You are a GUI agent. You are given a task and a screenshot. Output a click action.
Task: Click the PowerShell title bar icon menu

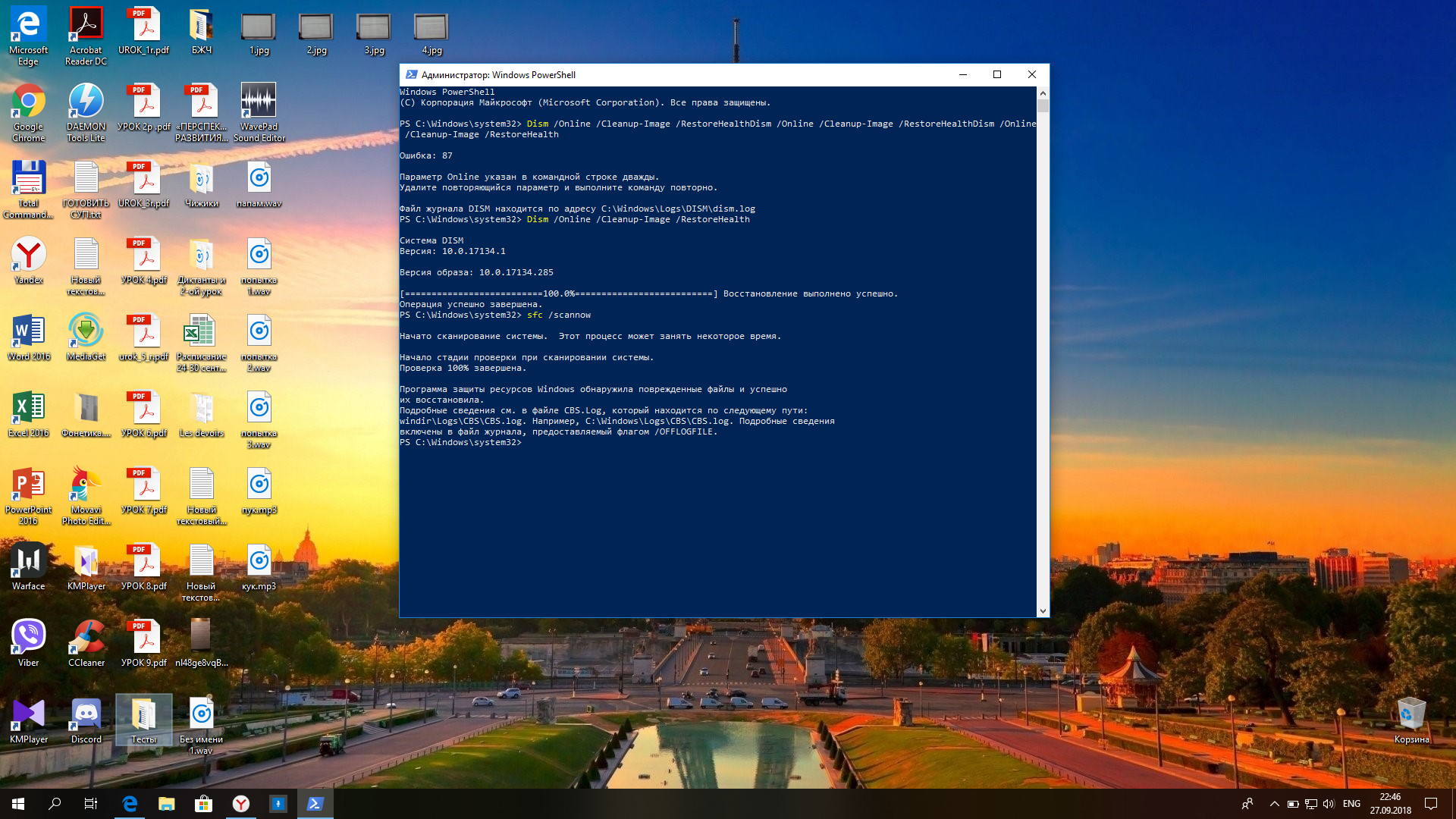[411, 74]
